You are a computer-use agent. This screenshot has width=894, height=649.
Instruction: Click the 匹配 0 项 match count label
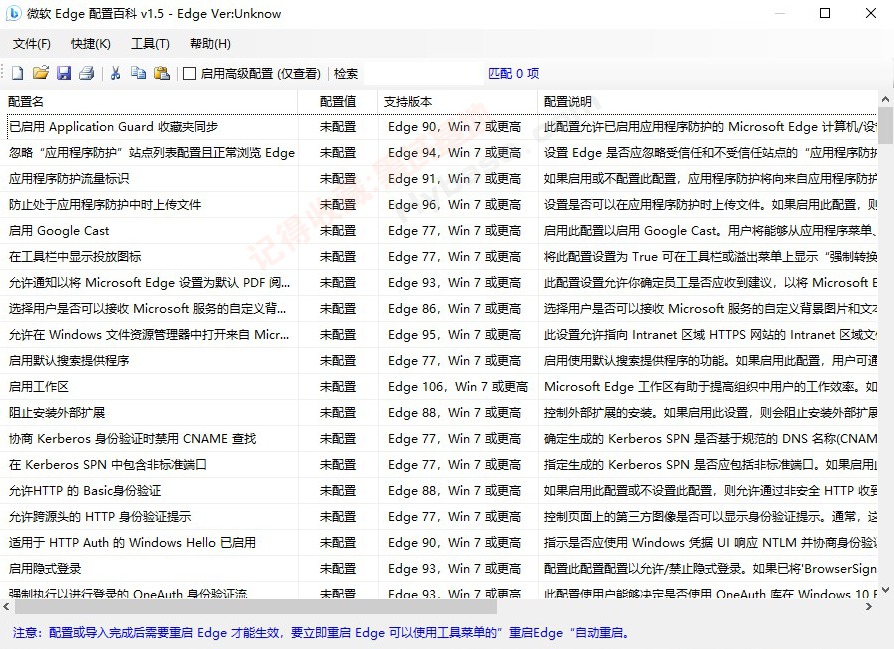(514, 74)
